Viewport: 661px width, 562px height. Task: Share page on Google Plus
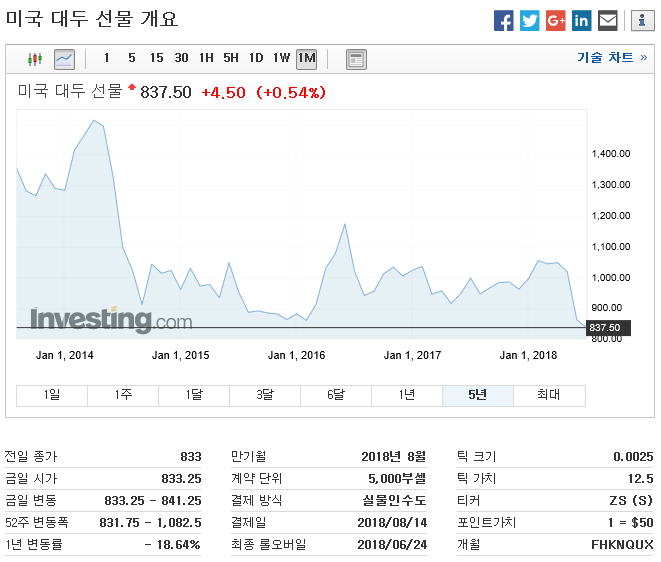556,21
